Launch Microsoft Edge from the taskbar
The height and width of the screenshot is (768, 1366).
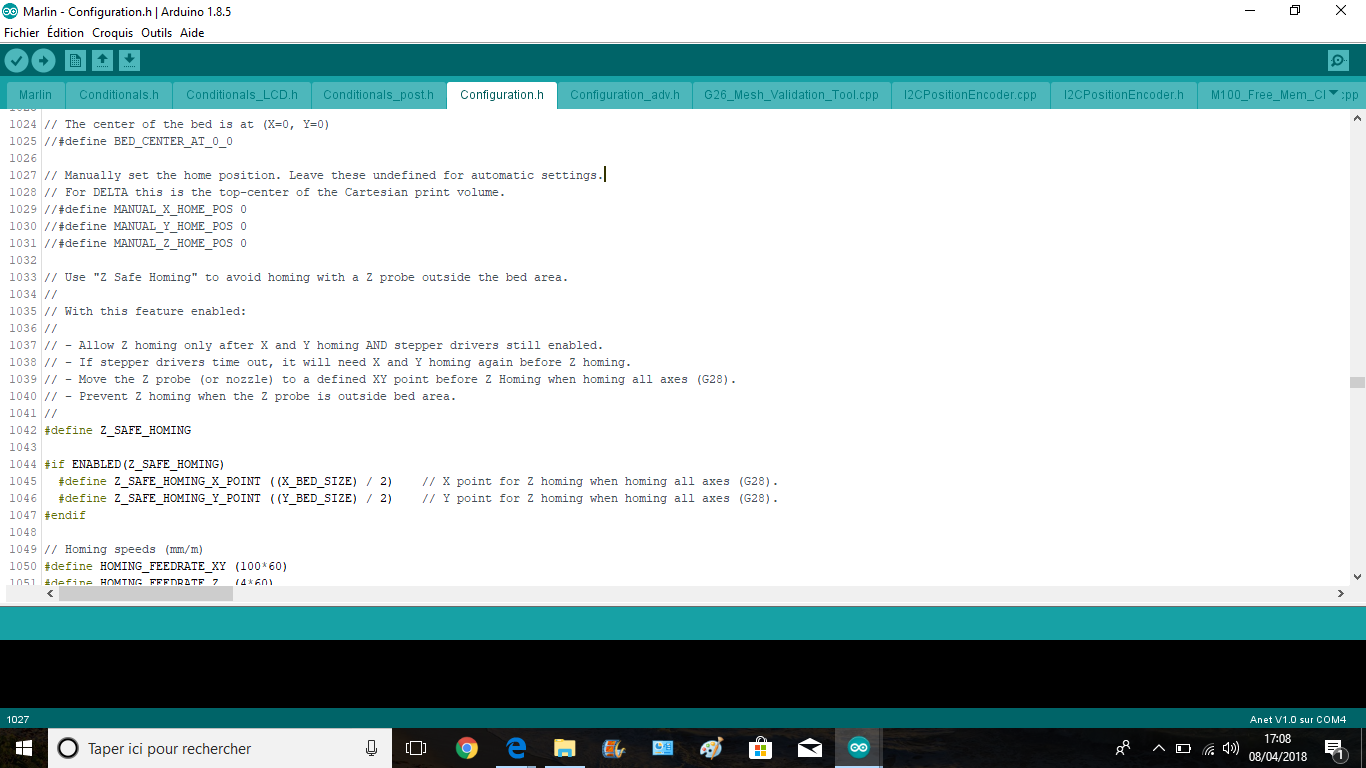(x=516, y=748)
